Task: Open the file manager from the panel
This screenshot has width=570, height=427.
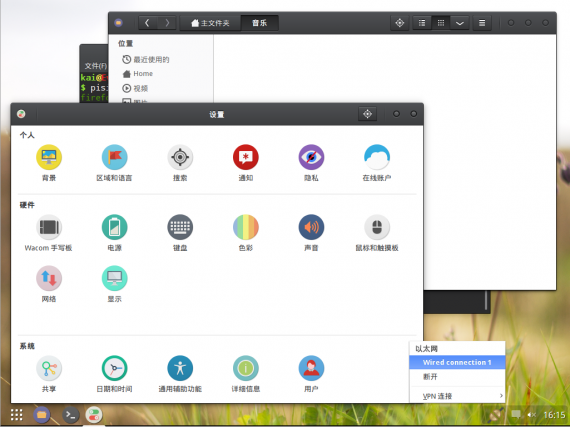Action: tap(41, 415)
